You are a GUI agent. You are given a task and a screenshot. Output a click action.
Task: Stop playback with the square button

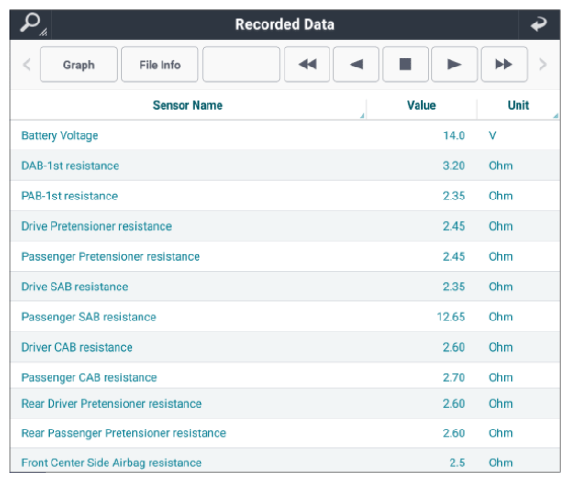(405, 64)
